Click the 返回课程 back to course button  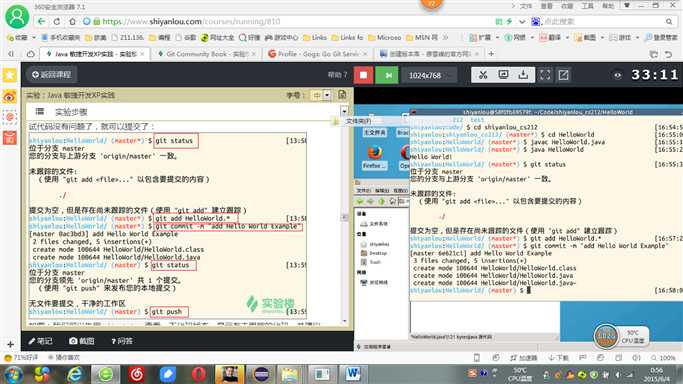(x=51, y=75)
